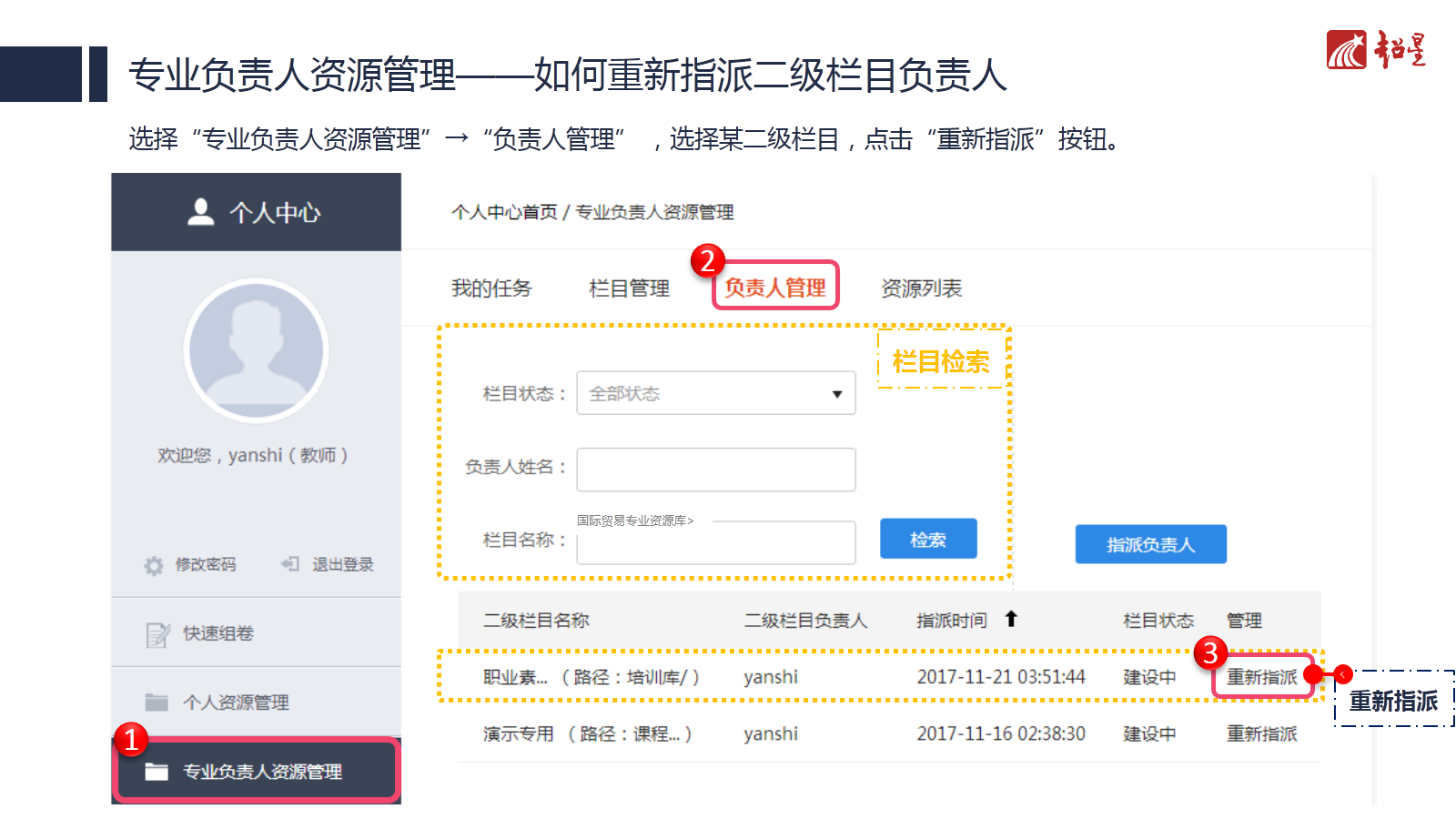Click the 个人资源管理 folder icon
Image resolution: width=1456 pixels, height=819 pixels.
(157, 703)
